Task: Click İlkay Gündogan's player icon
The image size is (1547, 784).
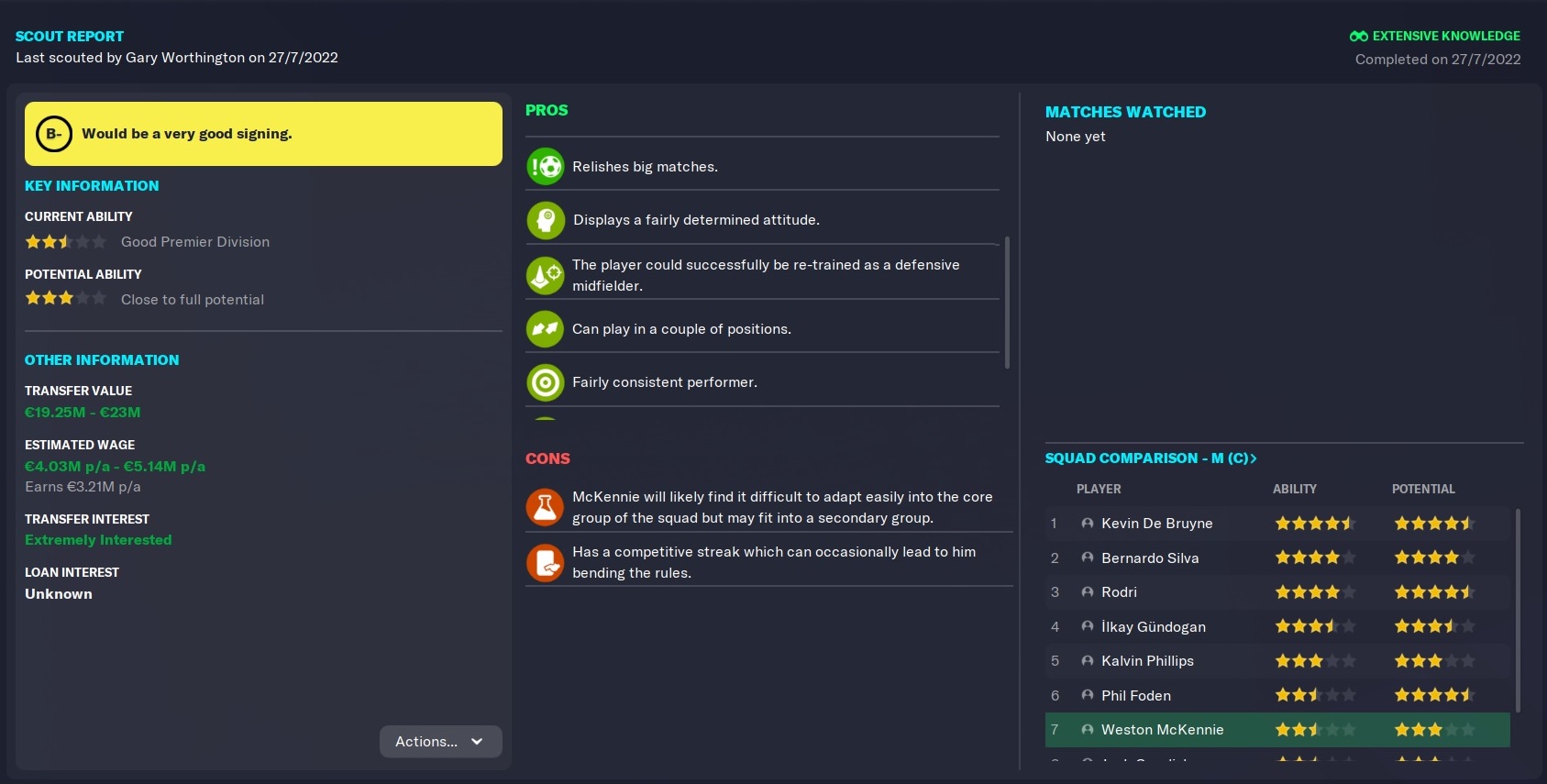Action: pyautogui.click(x=1088, y=626)
